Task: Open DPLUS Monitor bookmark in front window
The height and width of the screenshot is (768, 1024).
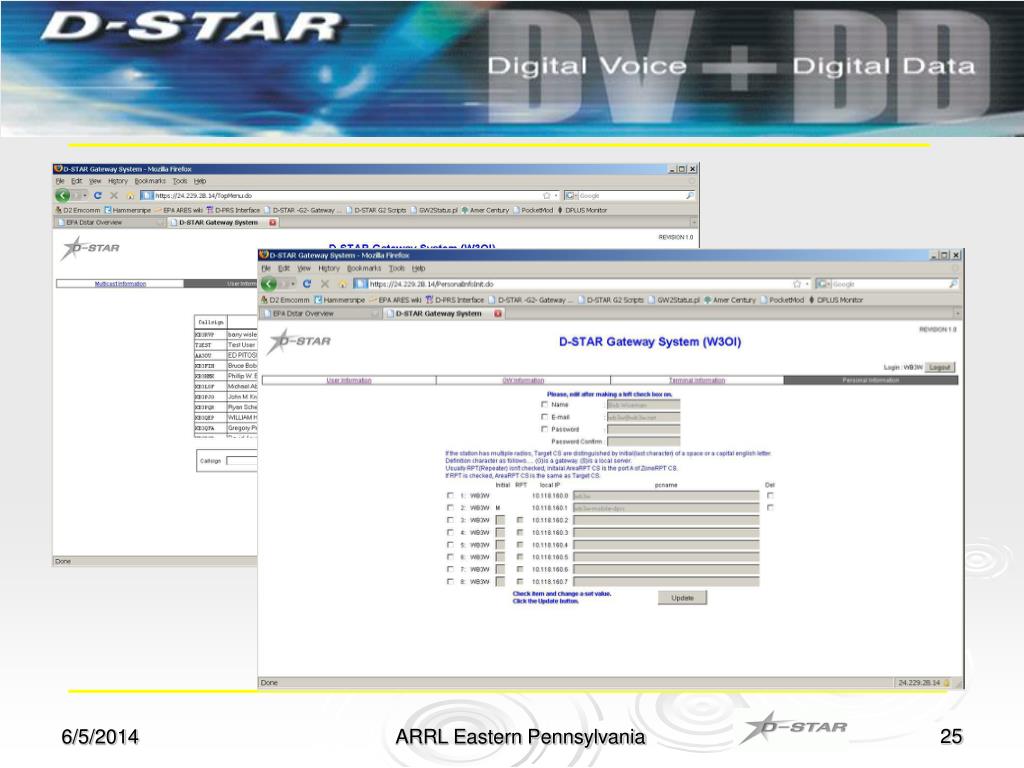Action: pyautogui.click(x=836, y=300)
